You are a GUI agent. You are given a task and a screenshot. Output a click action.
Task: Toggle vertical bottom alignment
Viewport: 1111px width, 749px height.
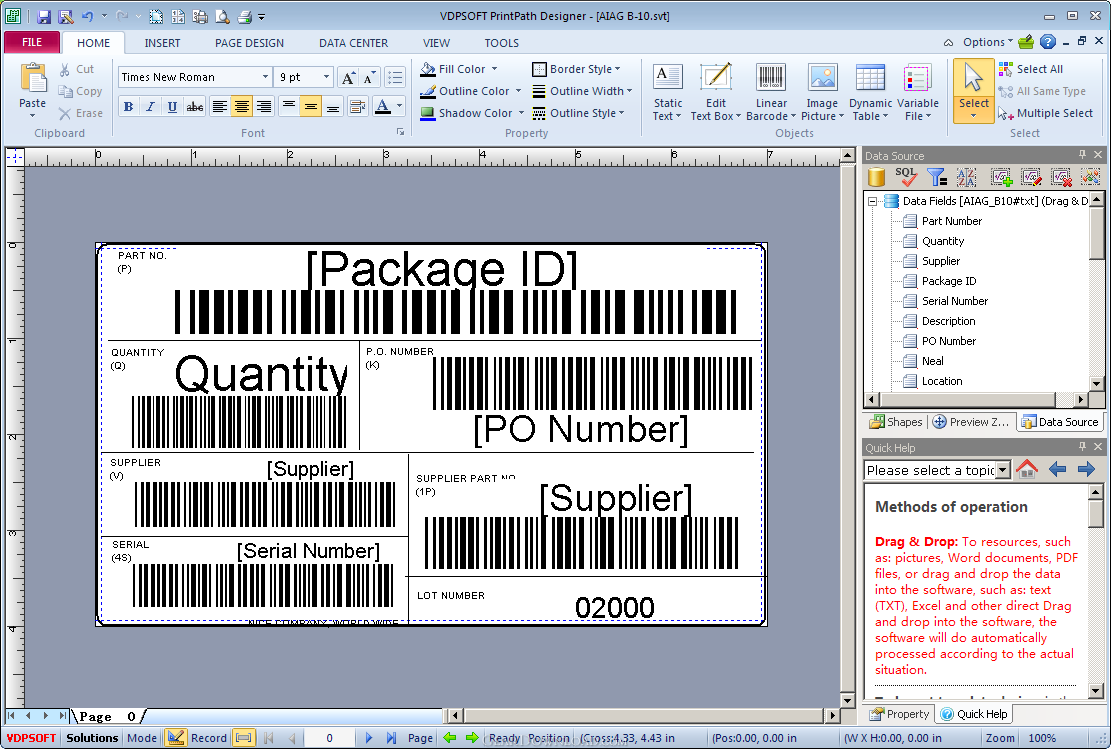click(x=332, y=107)
